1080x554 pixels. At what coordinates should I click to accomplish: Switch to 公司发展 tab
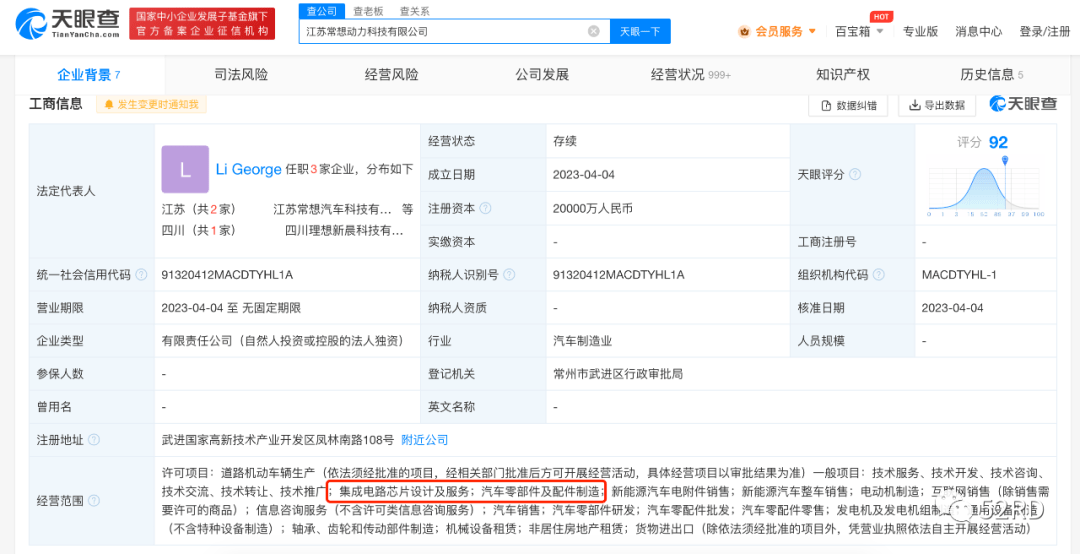(x=542, y=75)
